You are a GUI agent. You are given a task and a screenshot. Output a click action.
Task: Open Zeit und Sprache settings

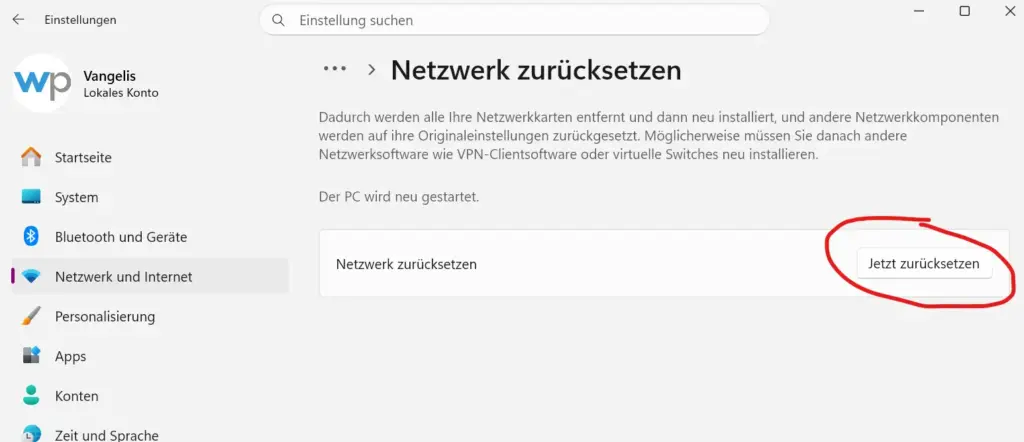pyautogui.click(x=150, y=432)
